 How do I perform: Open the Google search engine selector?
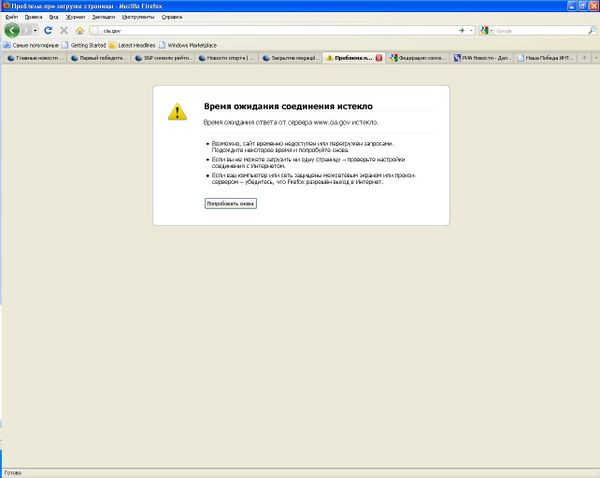486,31
